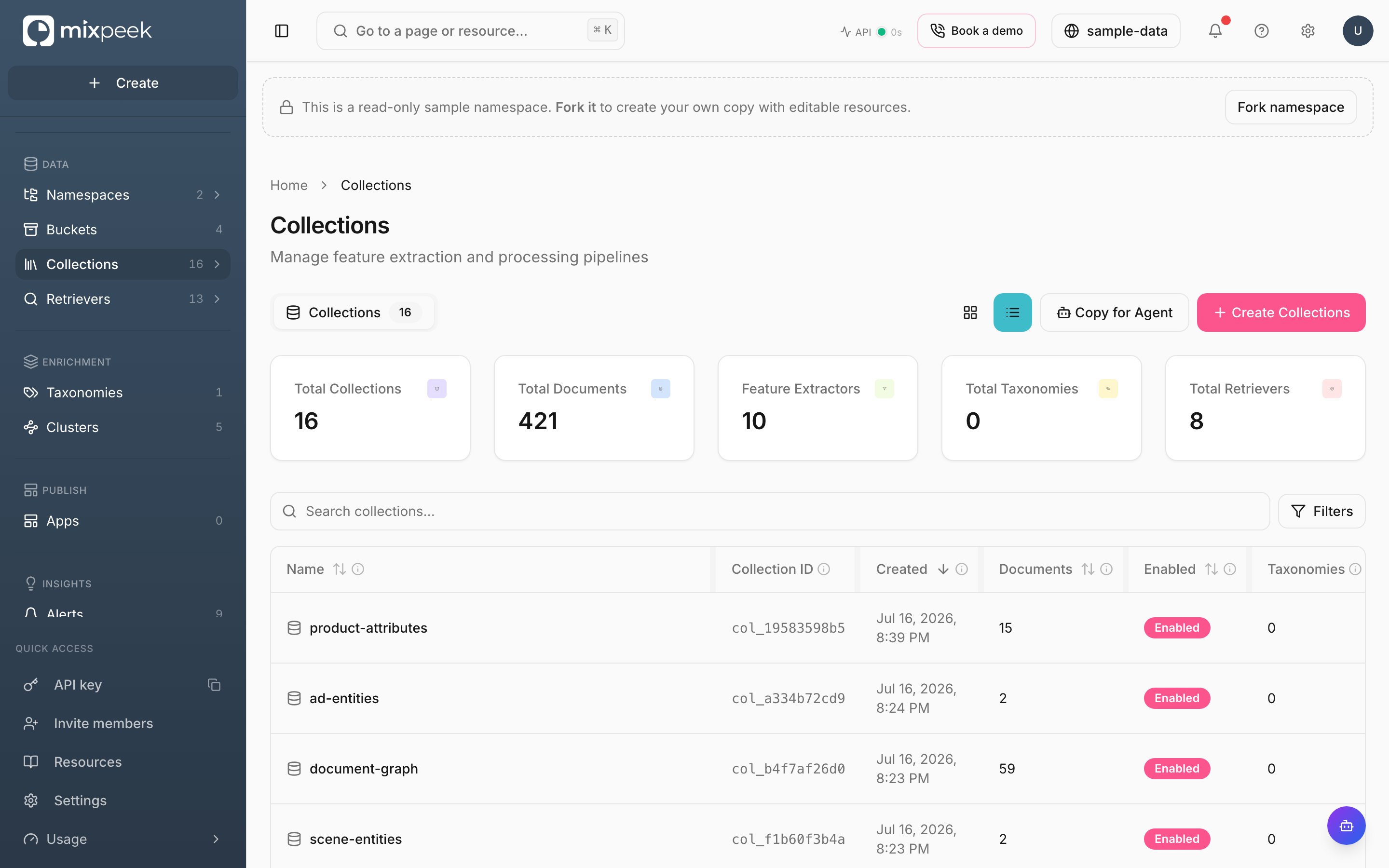Focus the Go to page search box
Screen dimensions: 1389x868
(470, 31)
